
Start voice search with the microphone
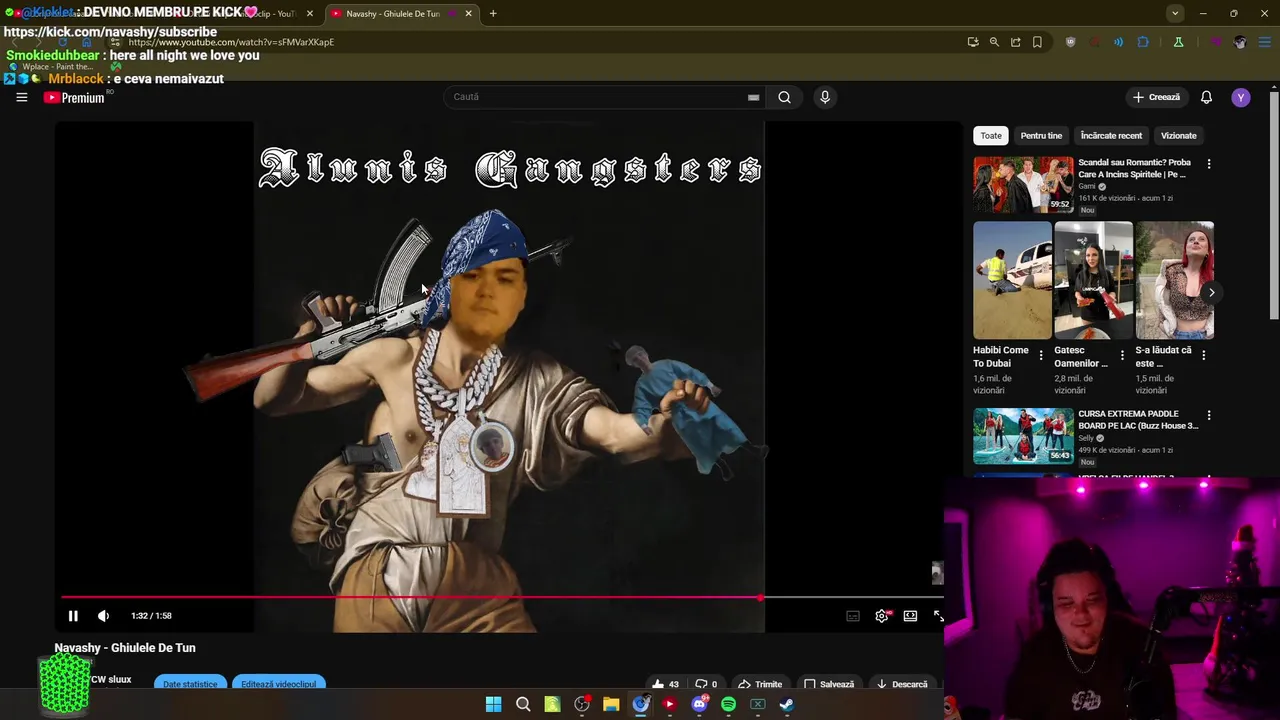click(x=825, y=97)
